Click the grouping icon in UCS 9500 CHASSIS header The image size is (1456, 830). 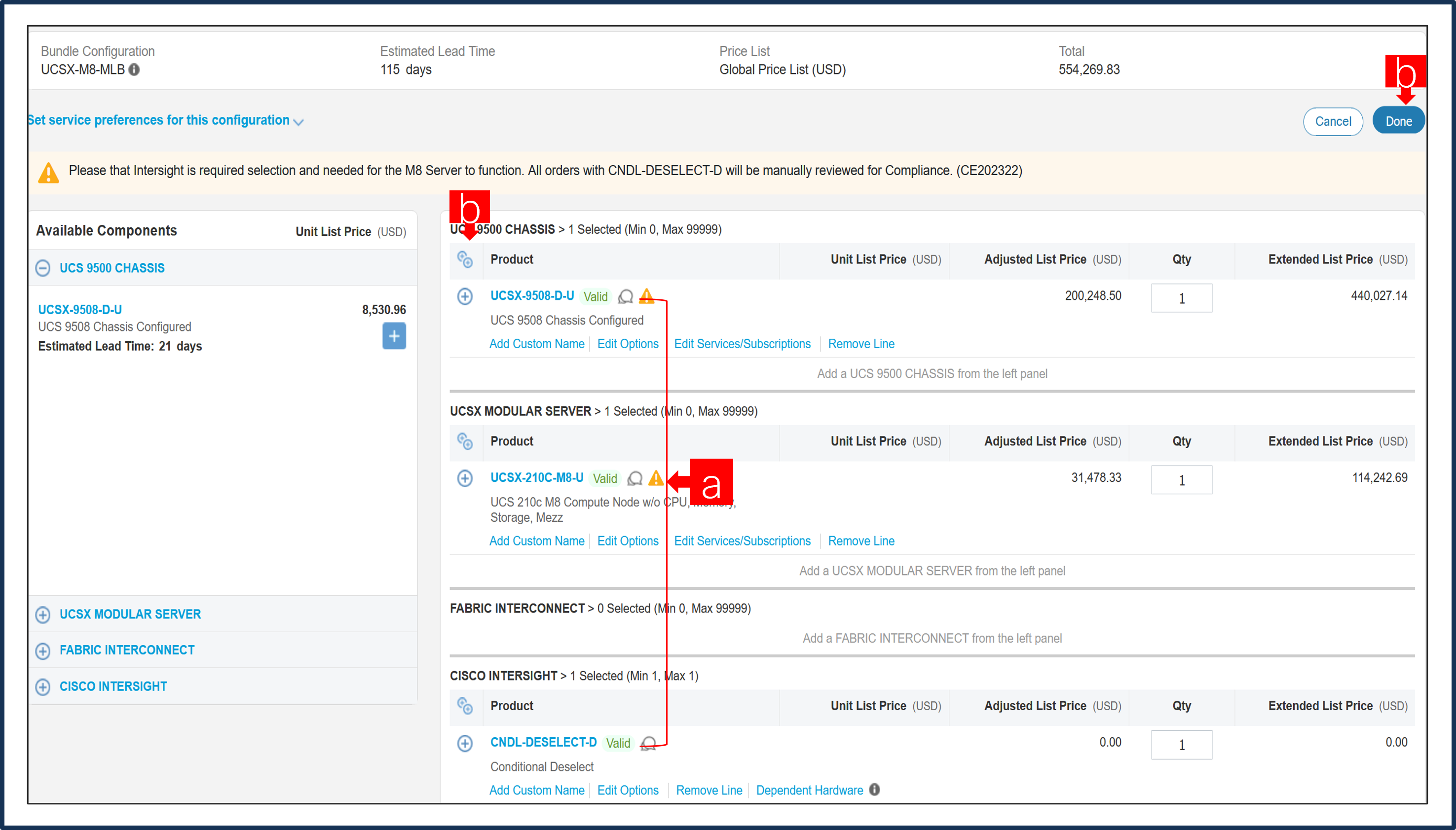[466, 260]
